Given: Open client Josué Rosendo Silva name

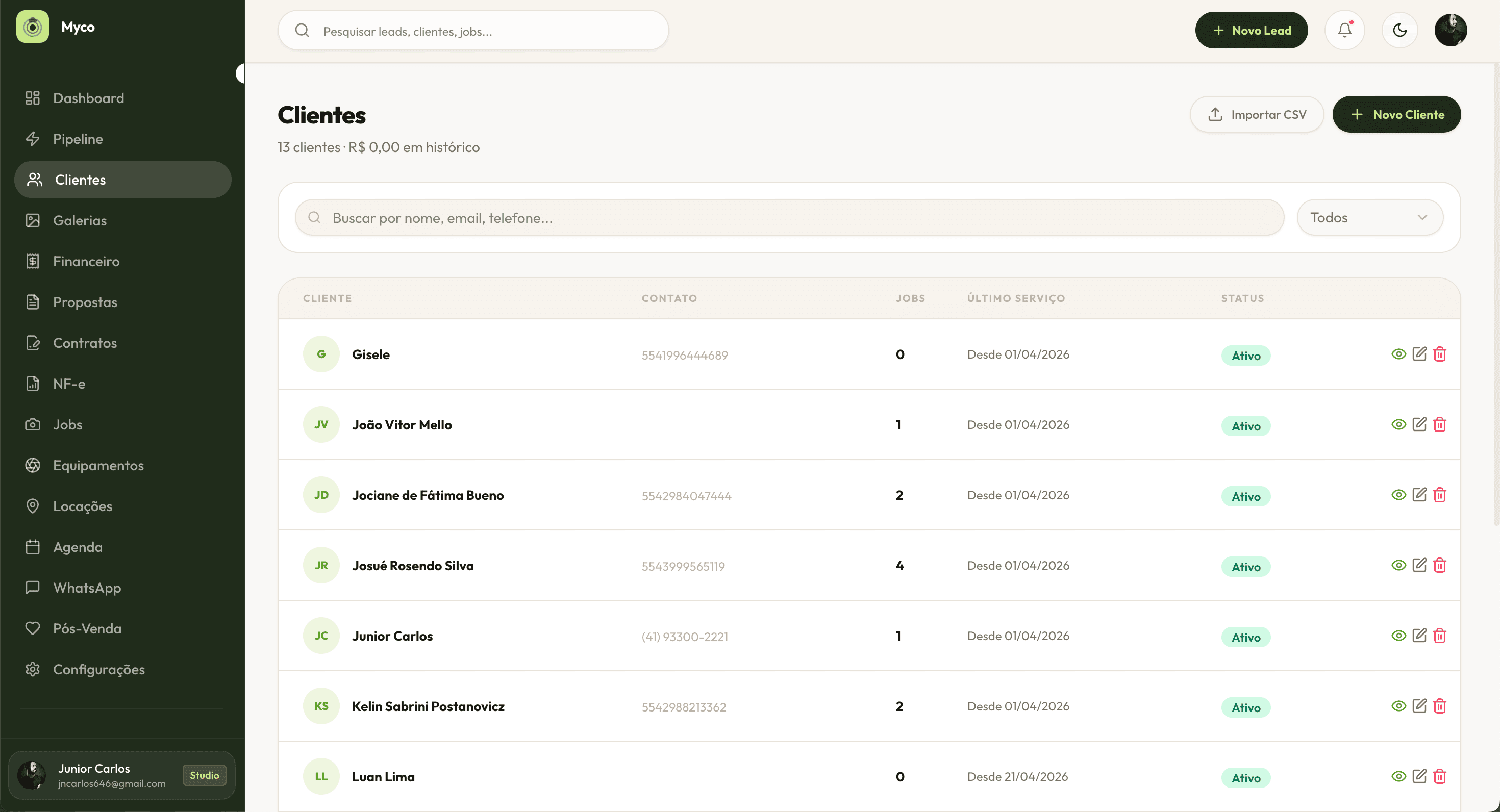Looking at the screenshot, I should pos(412,565).
